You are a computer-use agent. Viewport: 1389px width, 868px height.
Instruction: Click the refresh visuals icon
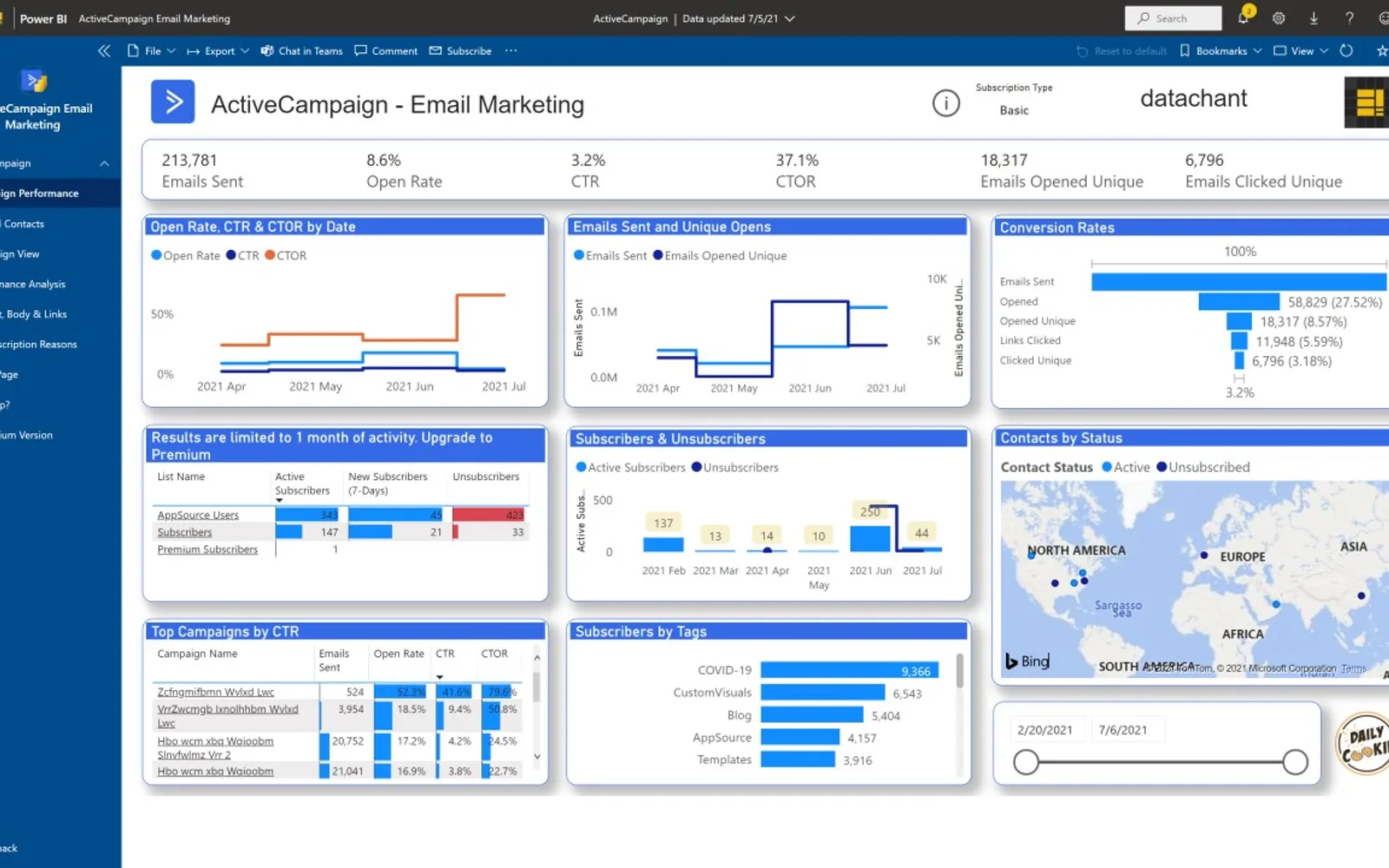(x=1346, y=51)
